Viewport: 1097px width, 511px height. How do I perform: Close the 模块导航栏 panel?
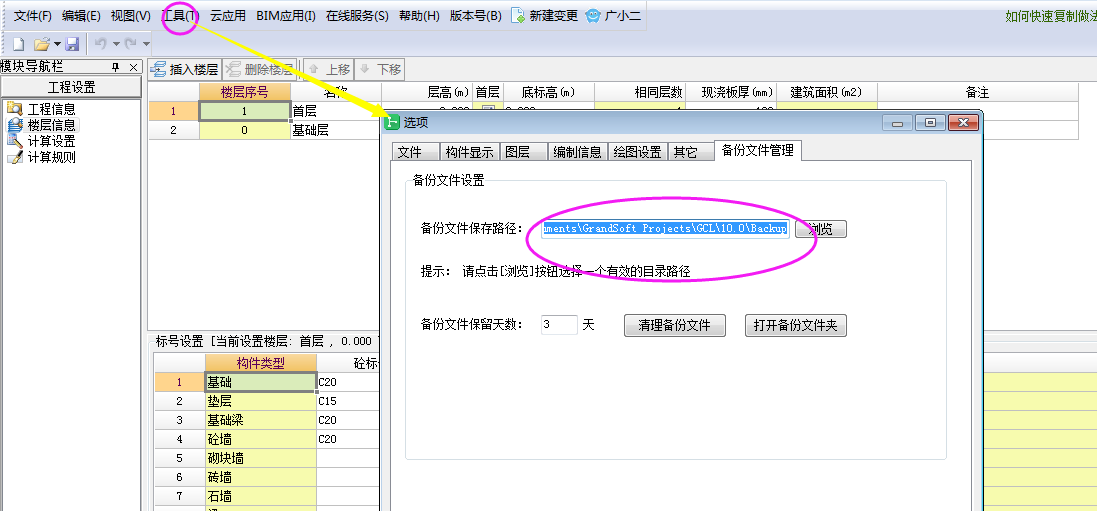[x=133, y=67]
